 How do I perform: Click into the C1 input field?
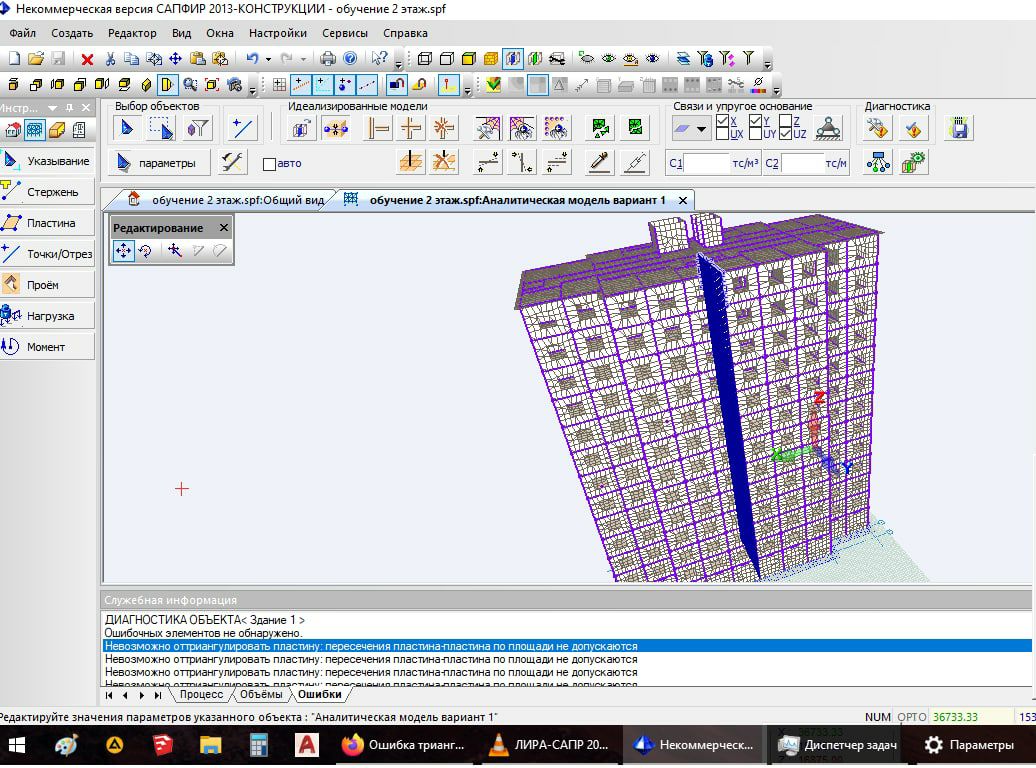point(706,163)
